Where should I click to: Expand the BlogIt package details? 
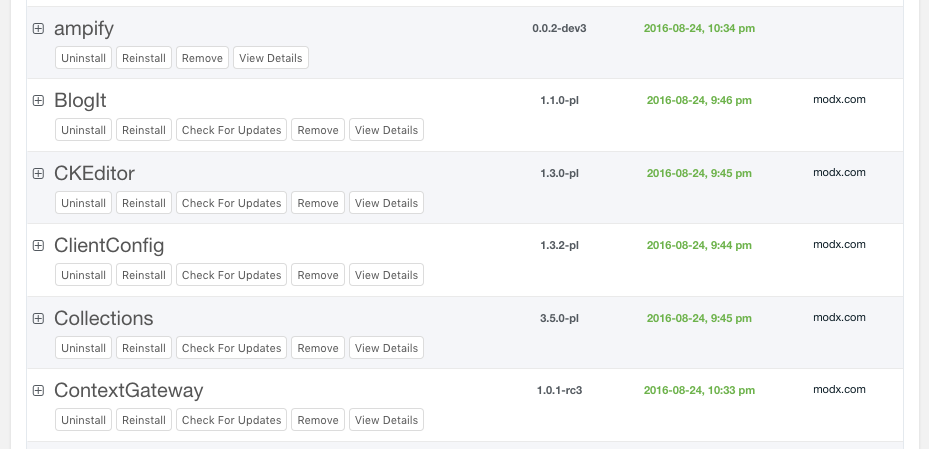tap(38, 101)
